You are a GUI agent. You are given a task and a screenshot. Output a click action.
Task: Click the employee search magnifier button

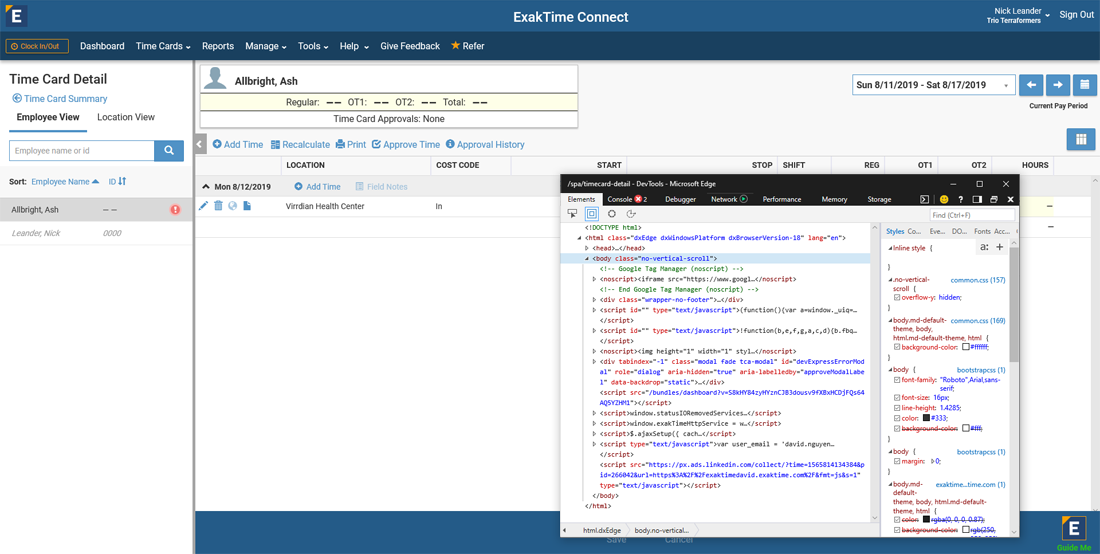169,151
